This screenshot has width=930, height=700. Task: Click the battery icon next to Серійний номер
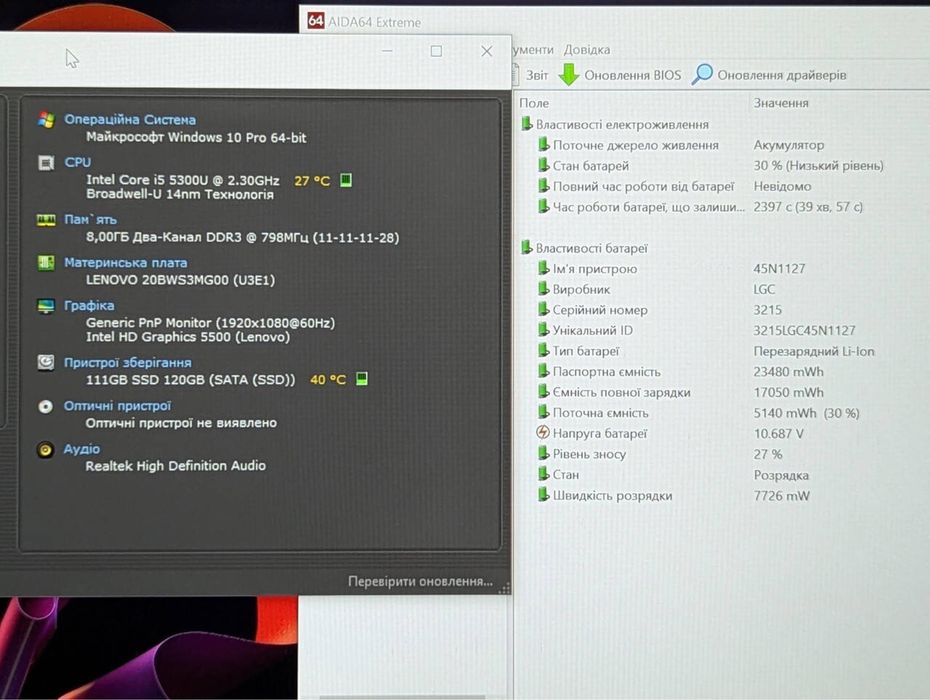(x=543, y=310)
